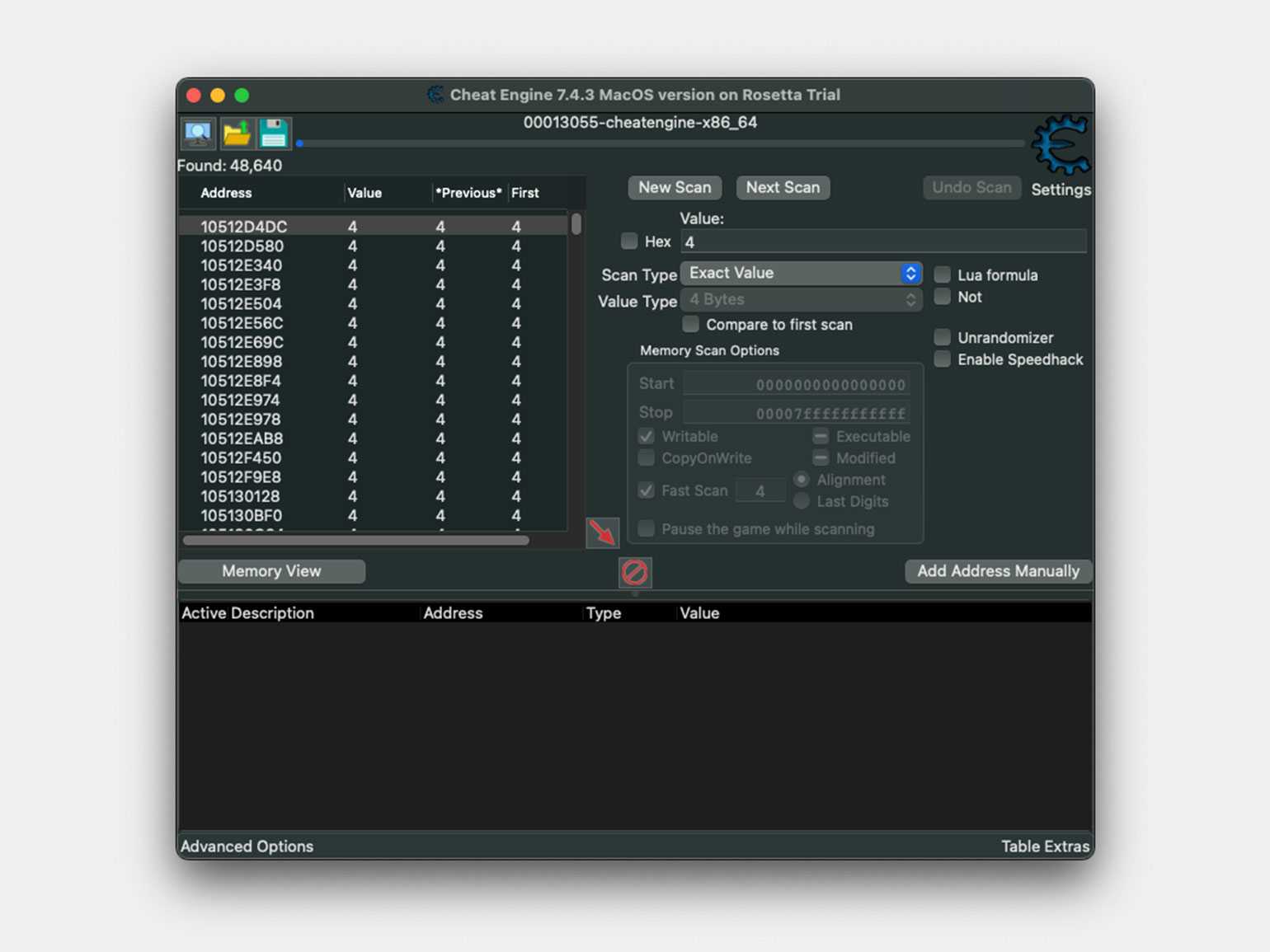Screen dimensions: 1270x952
Task: Enable the Hex checkbox
Action: pyautogui.click(x=629, y=242)
